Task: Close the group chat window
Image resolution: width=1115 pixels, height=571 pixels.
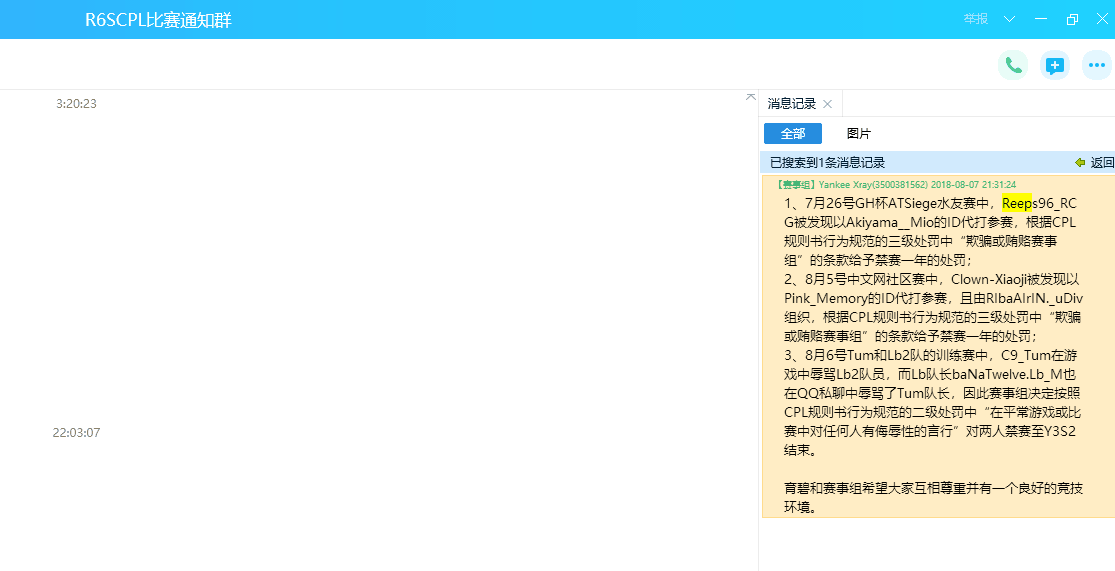Action: 1101,19
